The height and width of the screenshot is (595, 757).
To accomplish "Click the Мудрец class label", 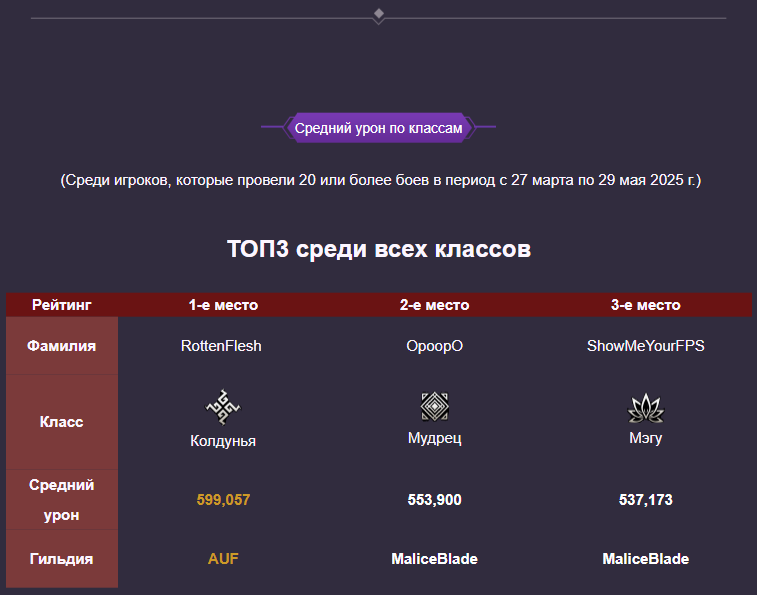I will pyautogui.click(x=435, y=438).
